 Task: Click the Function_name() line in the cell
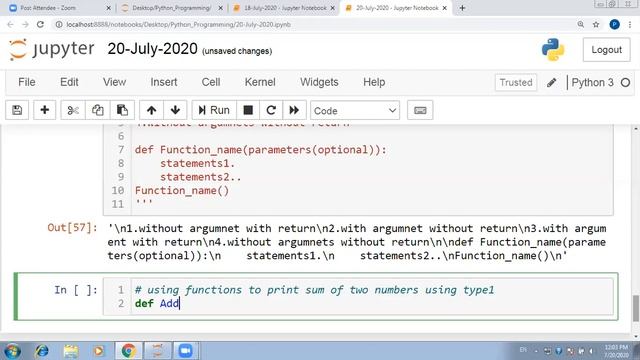pyautogui.click(x=182, y=191)
